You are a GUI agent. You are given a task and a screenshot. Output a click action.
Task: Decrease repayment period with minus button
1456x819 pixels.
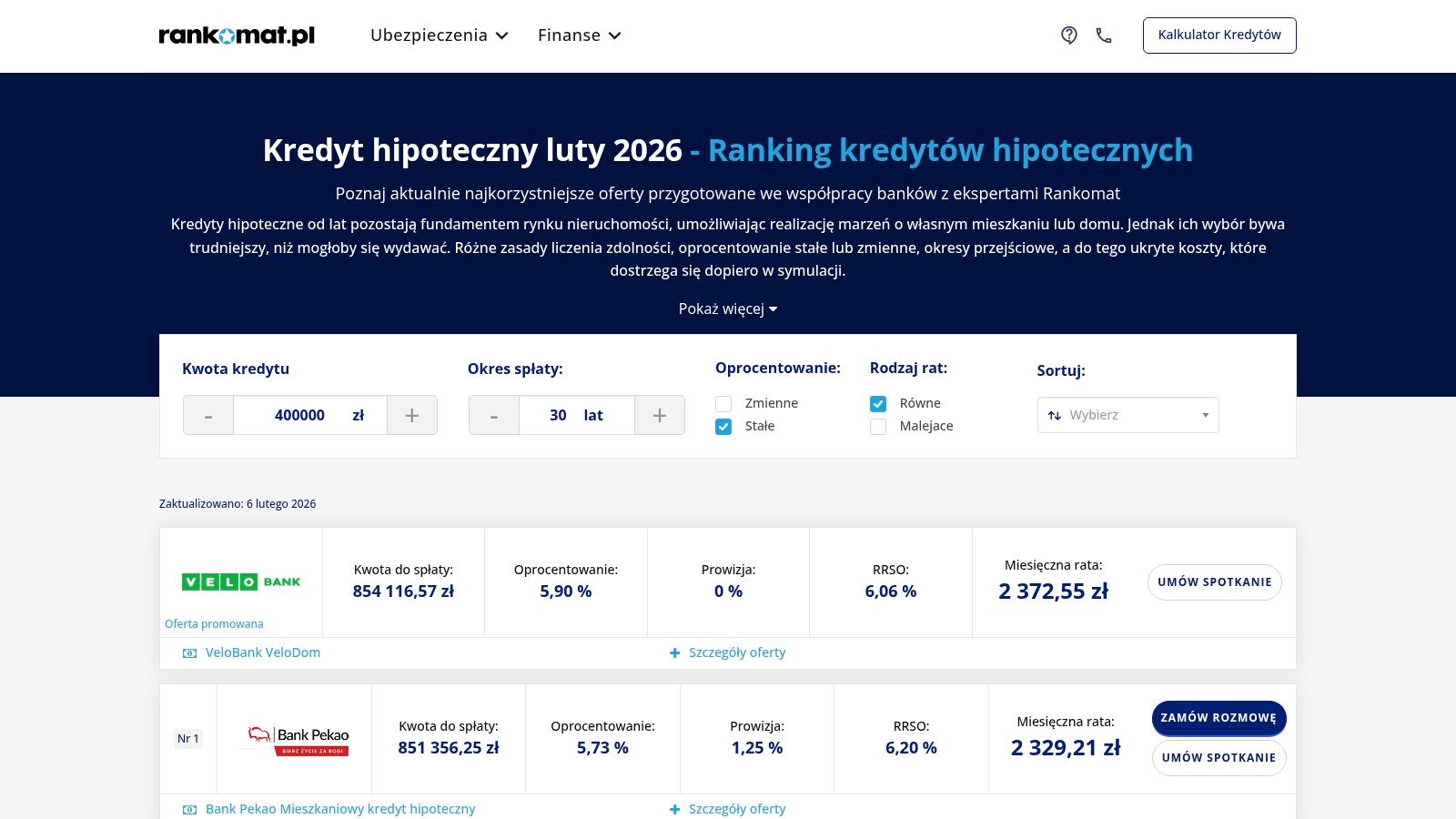(494, 415)
